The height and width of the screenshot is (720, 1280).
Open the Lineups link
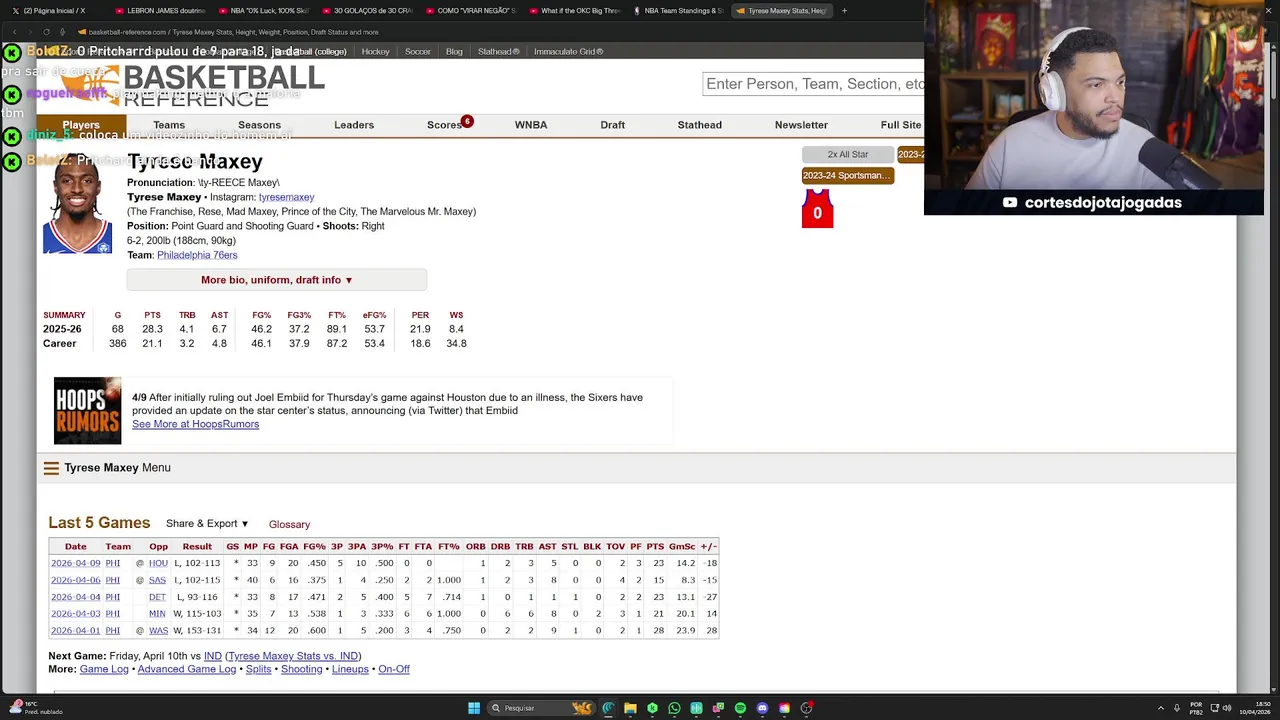(350, 669)
